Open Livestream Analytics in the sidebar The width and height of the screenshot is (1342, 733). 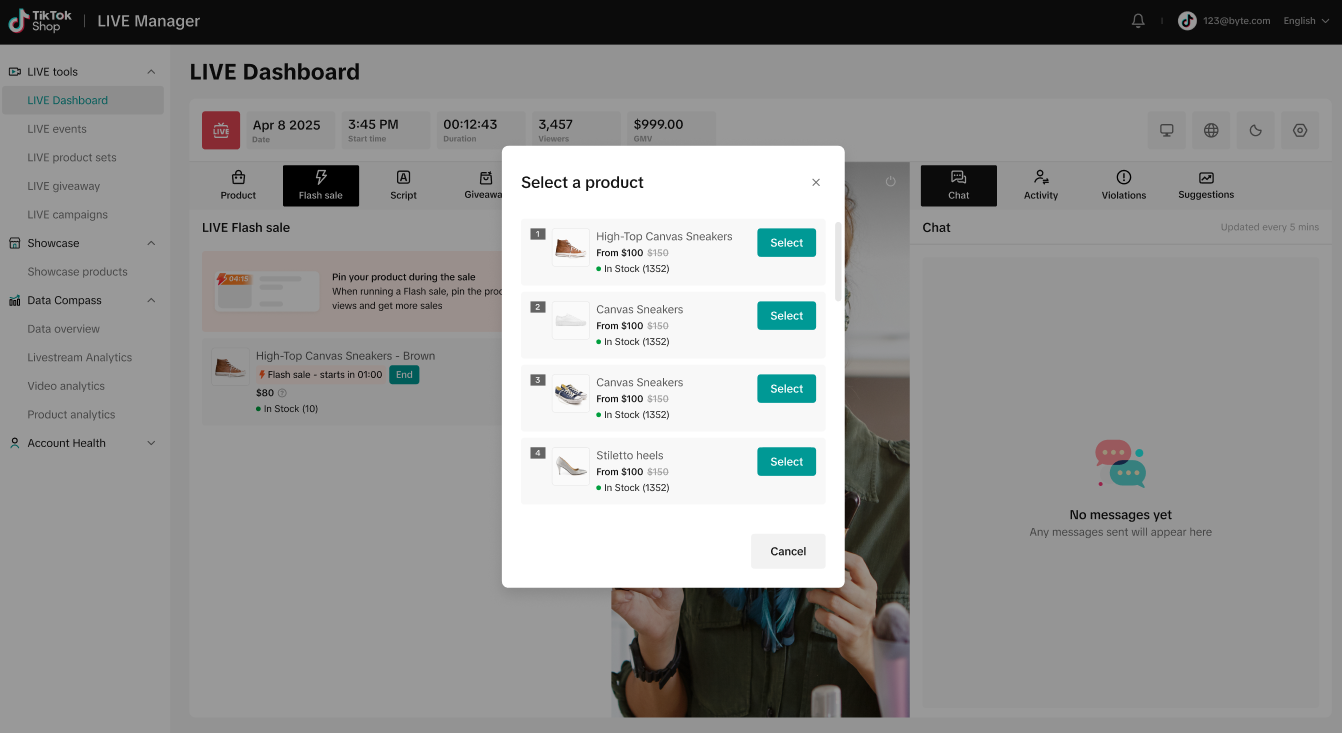80,357
